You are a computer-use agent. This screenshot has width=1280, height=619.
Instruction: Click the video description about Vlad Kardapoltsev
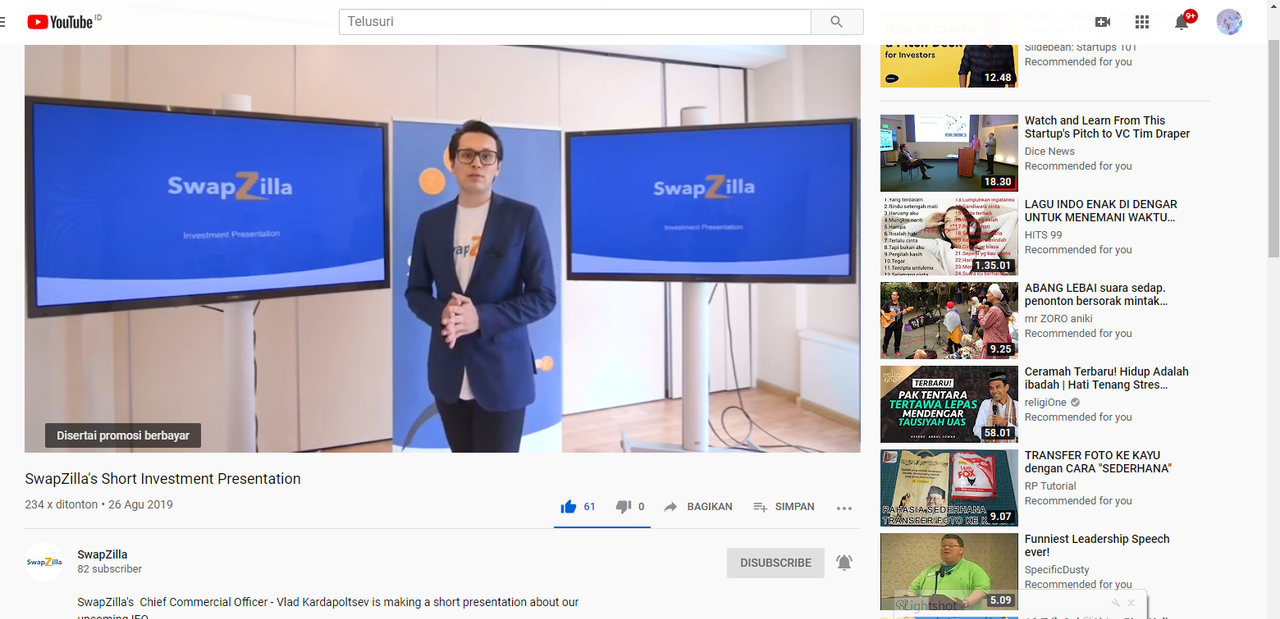point(328,609)
